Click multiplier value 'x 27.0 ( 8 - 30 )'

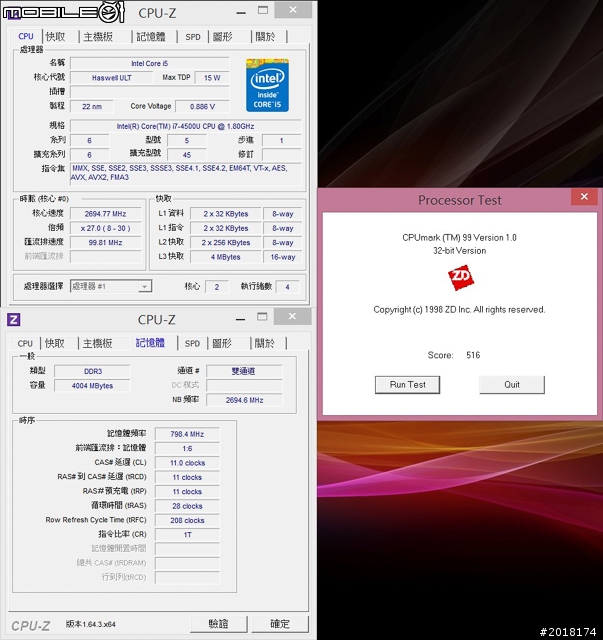click(105, 228)
